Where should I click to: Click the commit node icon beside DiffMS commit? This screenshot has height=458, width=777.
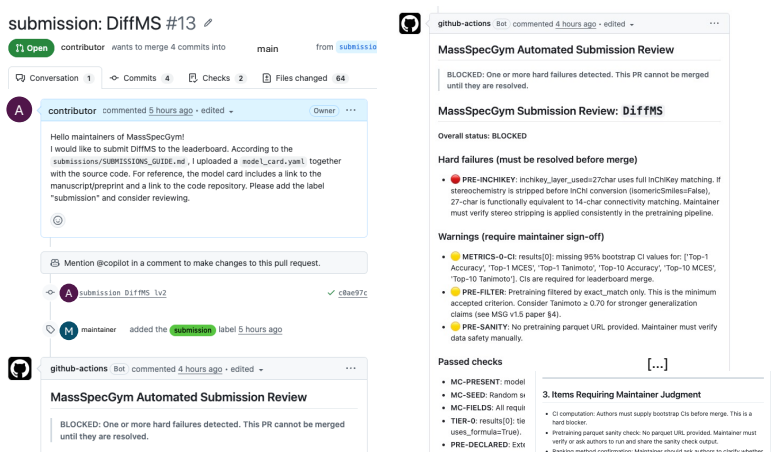pos(50,292)
